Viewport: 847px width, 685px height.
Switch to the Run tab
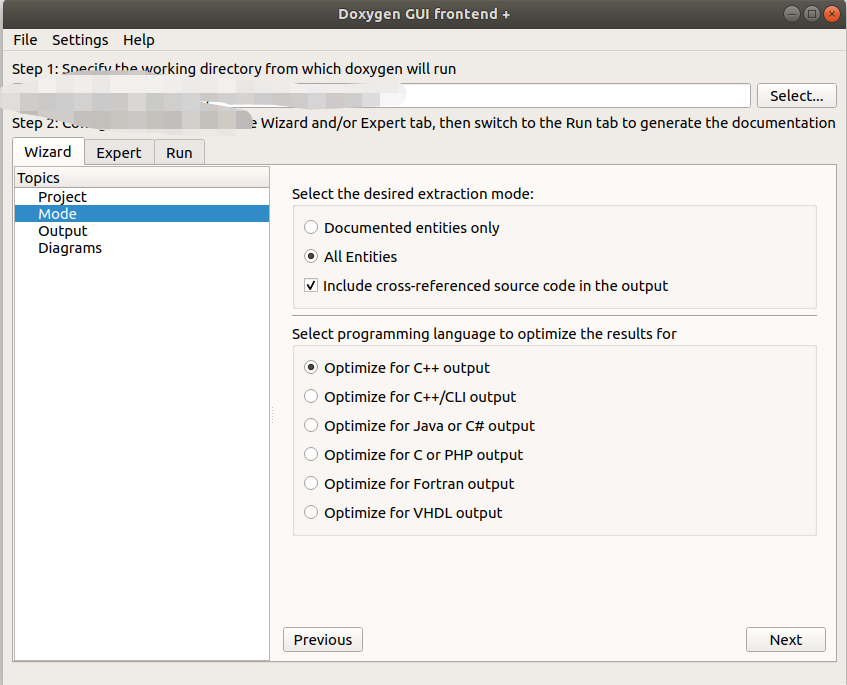tap(179, 152)
